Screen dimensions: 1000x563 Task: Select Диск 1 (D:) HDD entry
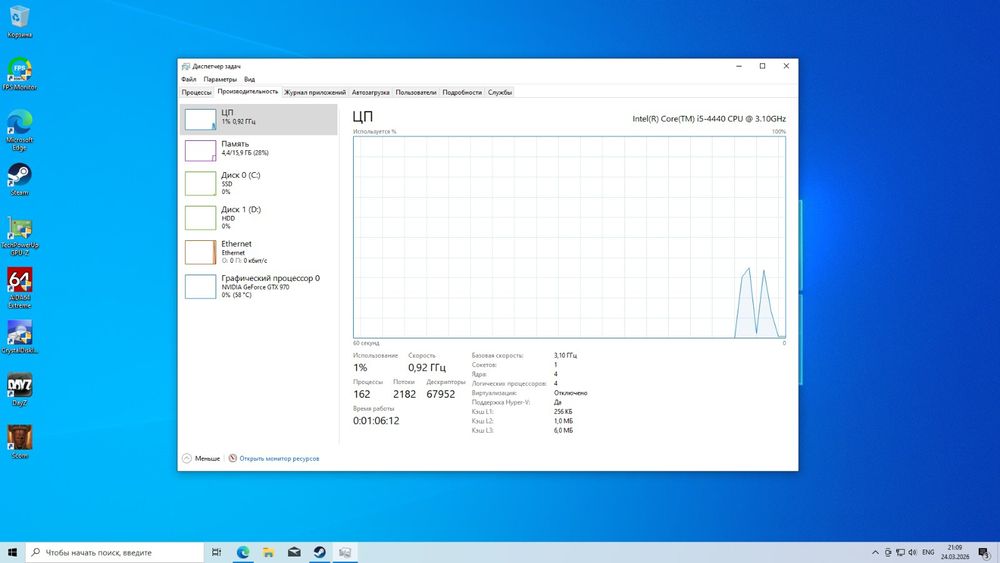click(258, 217)
